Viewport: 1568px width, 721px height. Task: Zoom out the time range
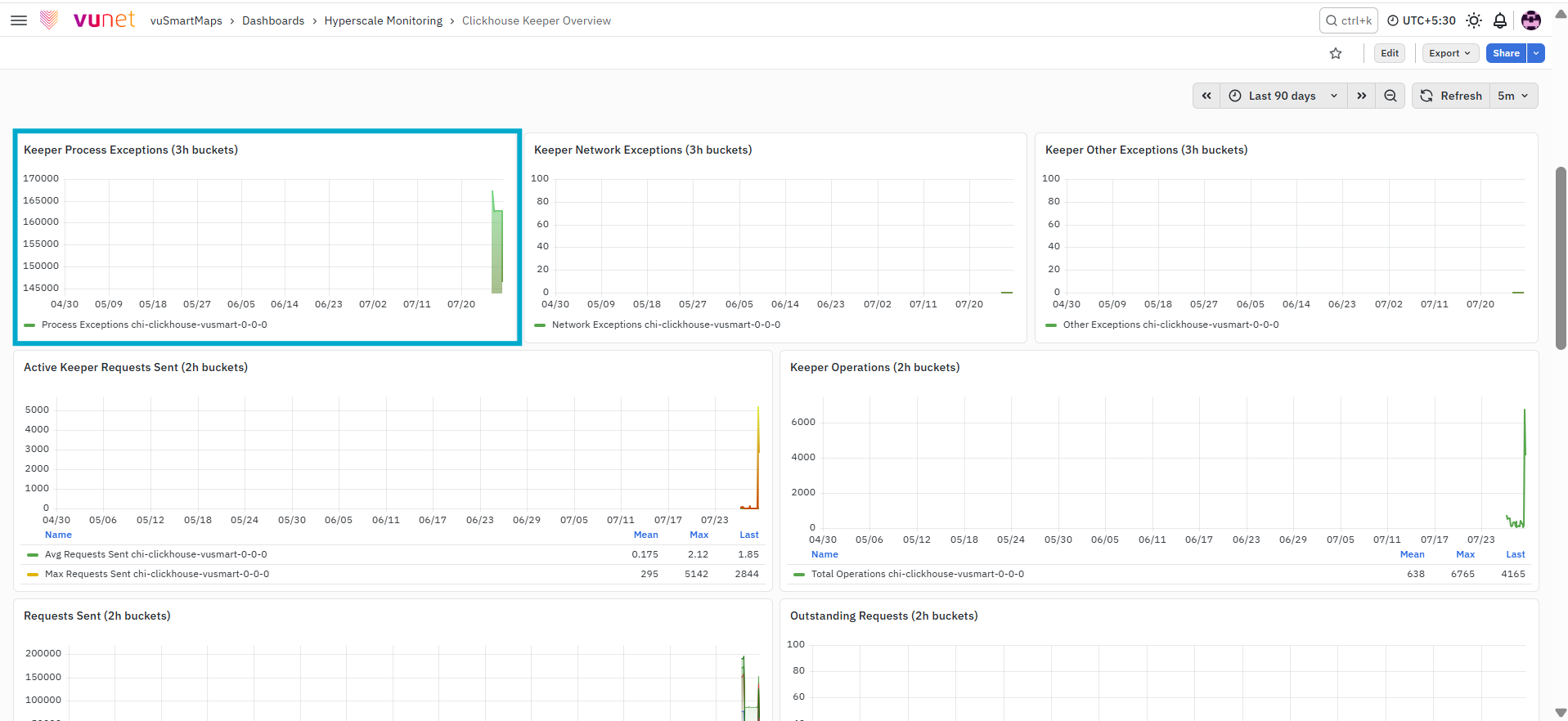click(x=1391, y=96)
